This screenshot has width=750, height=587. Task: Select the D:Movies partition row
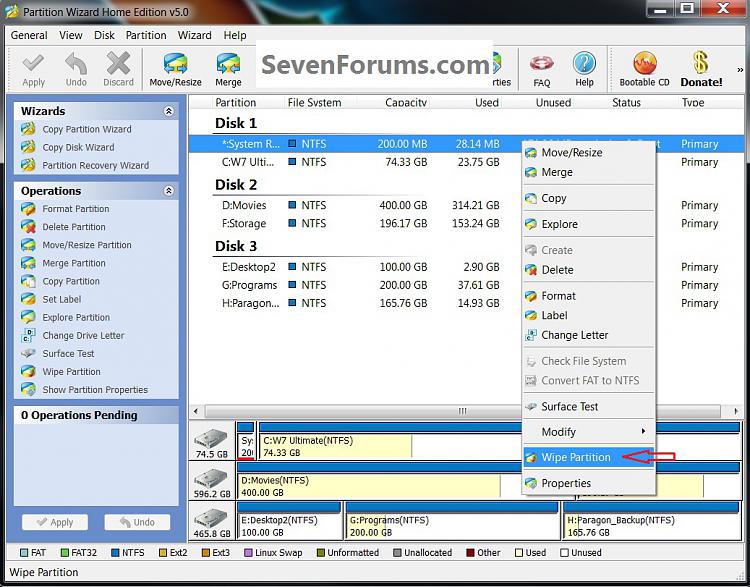[466, 205]
